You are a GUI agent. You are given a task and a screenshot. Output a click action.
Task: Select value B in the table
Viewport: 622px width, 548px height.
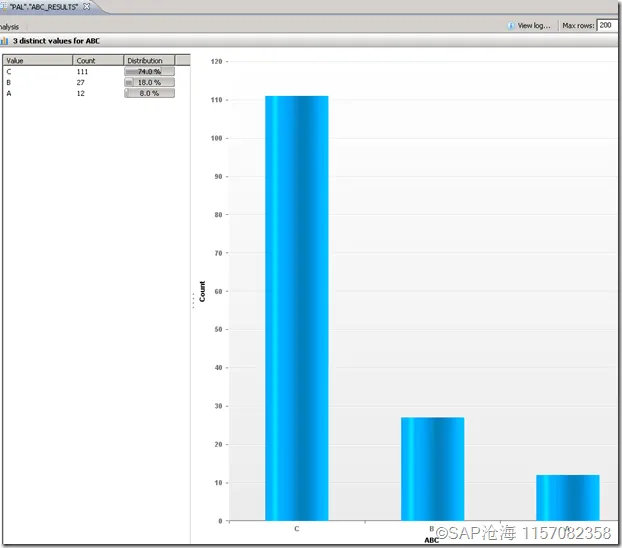[x=9, y=83]
